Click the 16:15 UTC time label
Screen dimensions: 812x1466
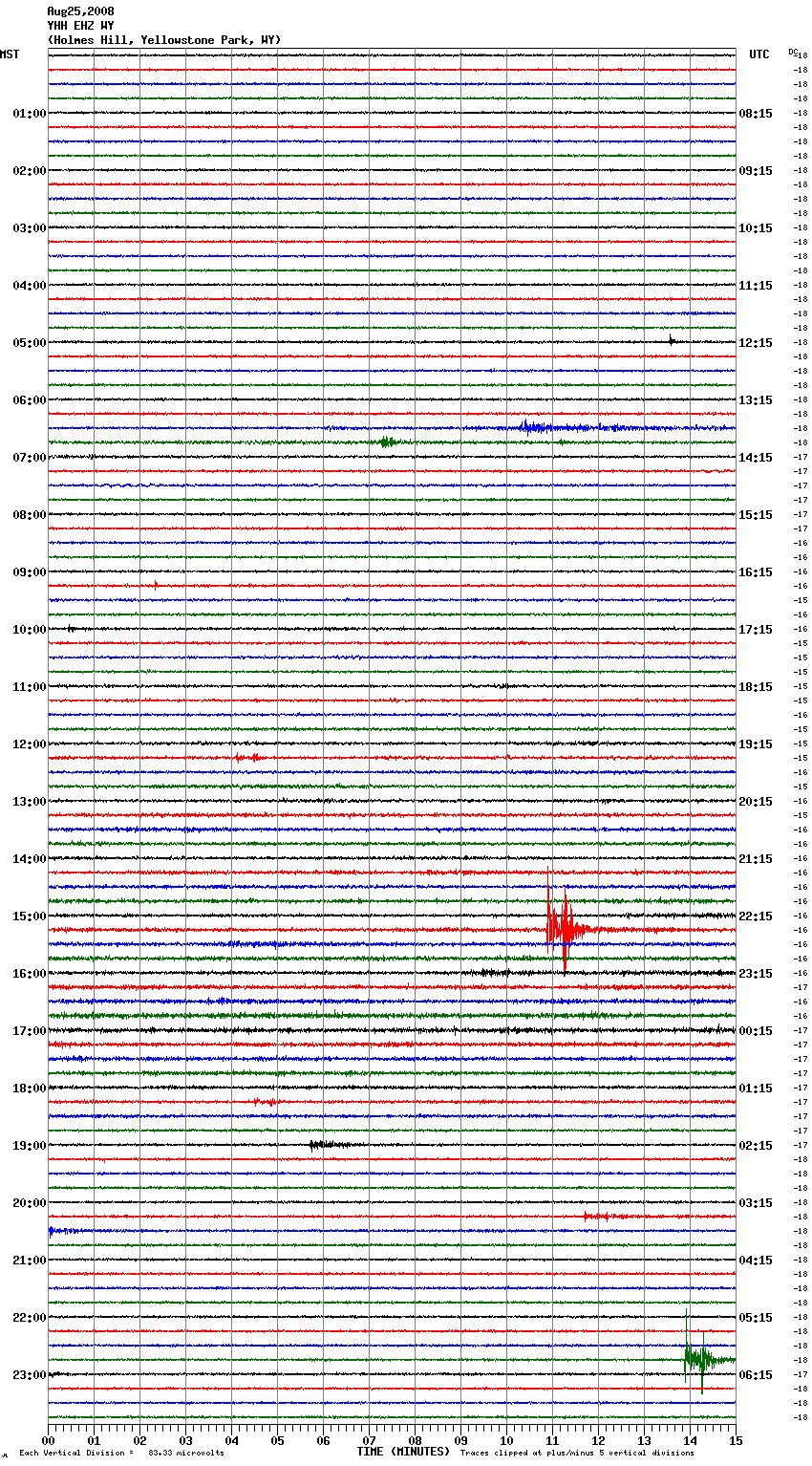coord(756,572)
